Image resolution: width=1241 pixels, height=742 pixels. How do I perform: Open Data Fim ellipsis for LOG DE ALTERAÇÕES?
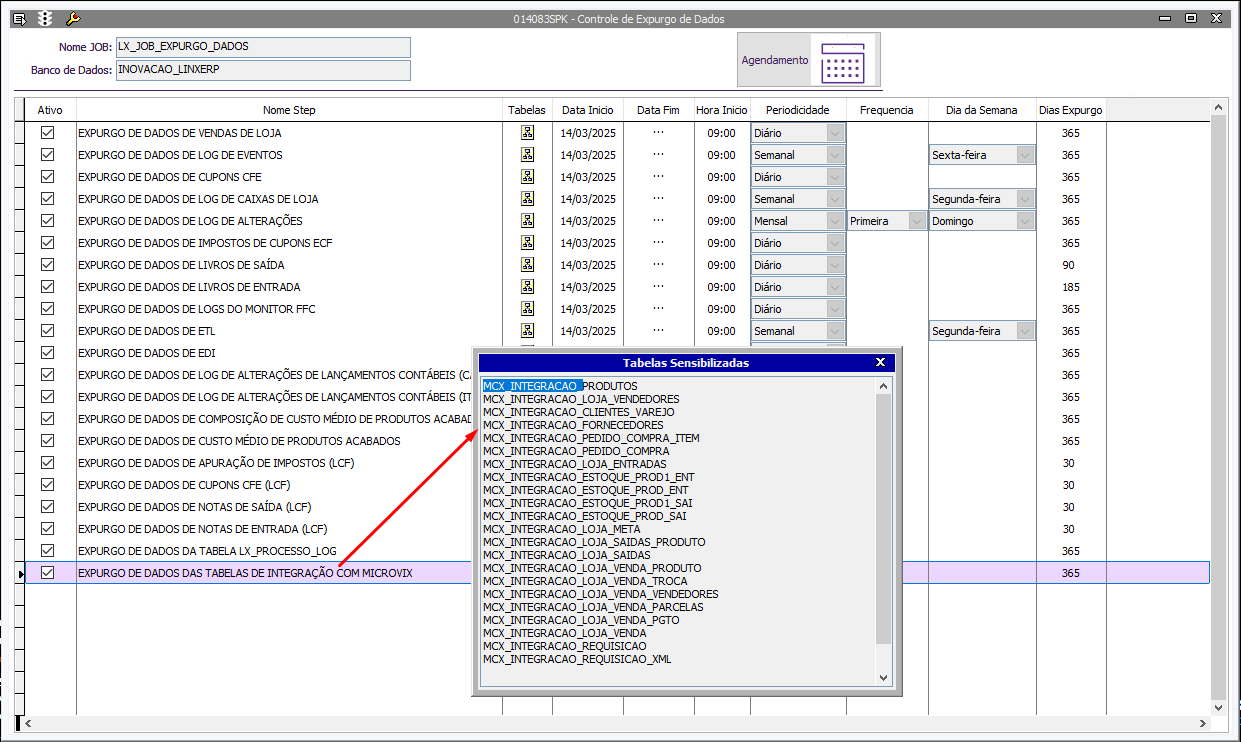(658, 220)
